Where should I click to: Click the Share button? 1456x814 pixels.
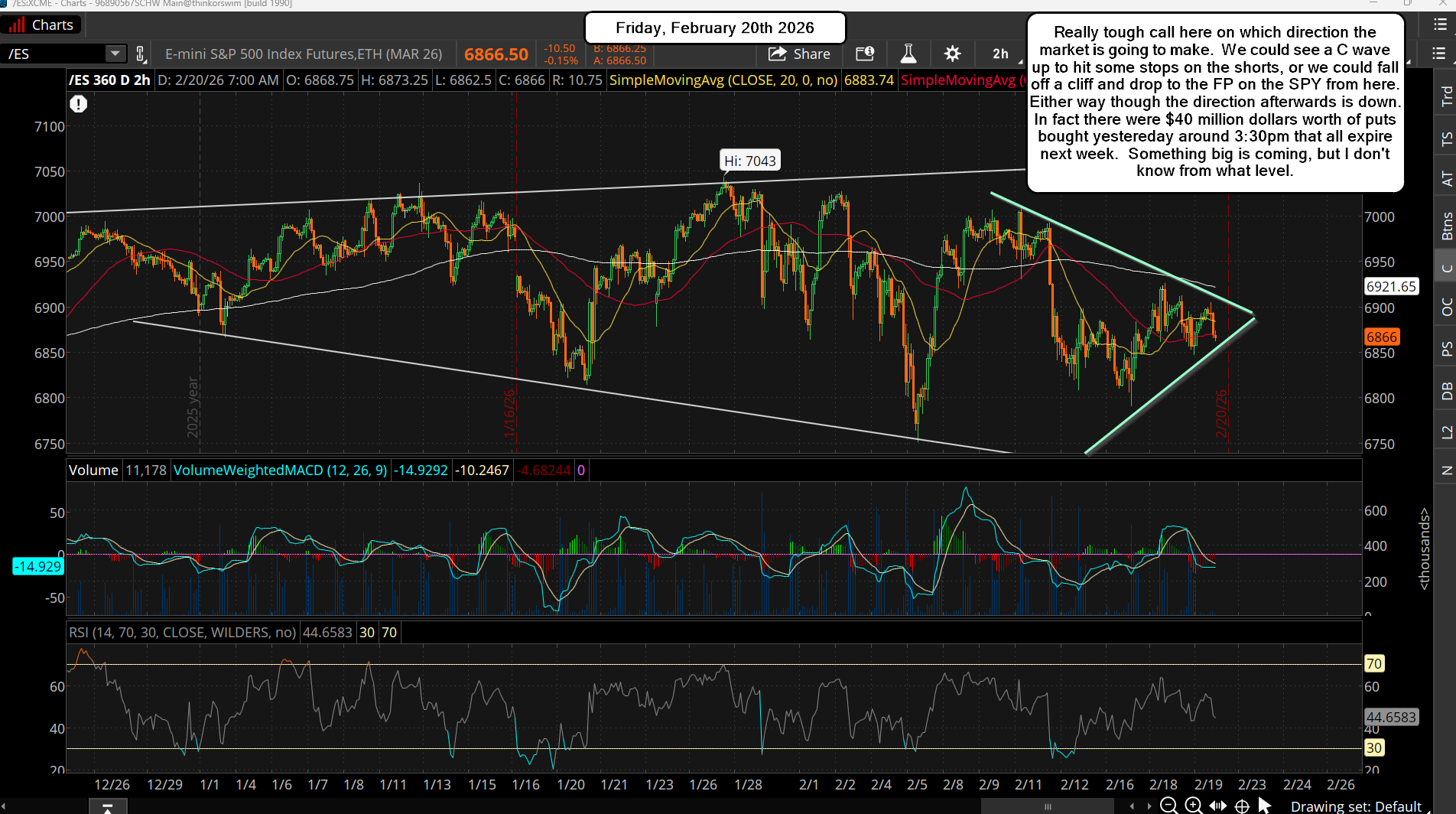799,54
